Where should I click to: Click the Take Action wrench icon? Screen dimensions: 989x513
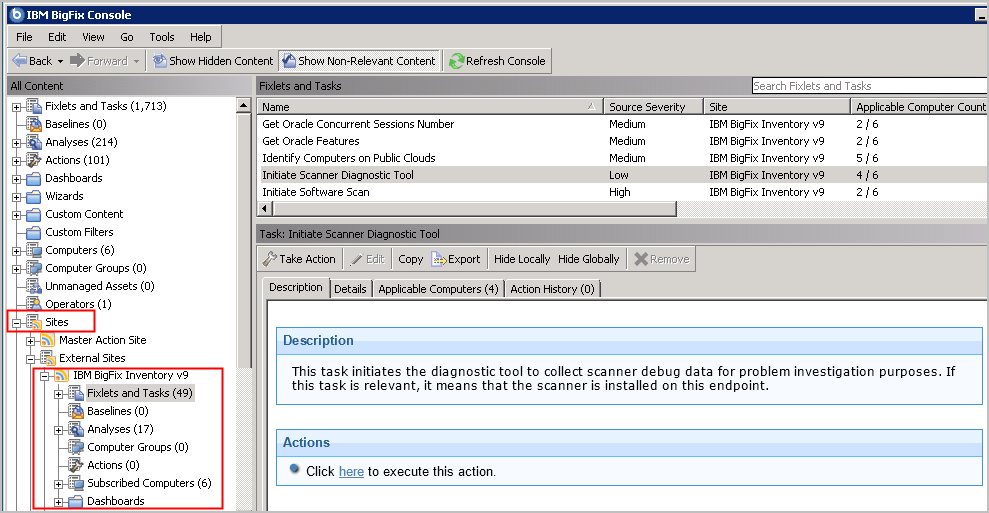268,259
